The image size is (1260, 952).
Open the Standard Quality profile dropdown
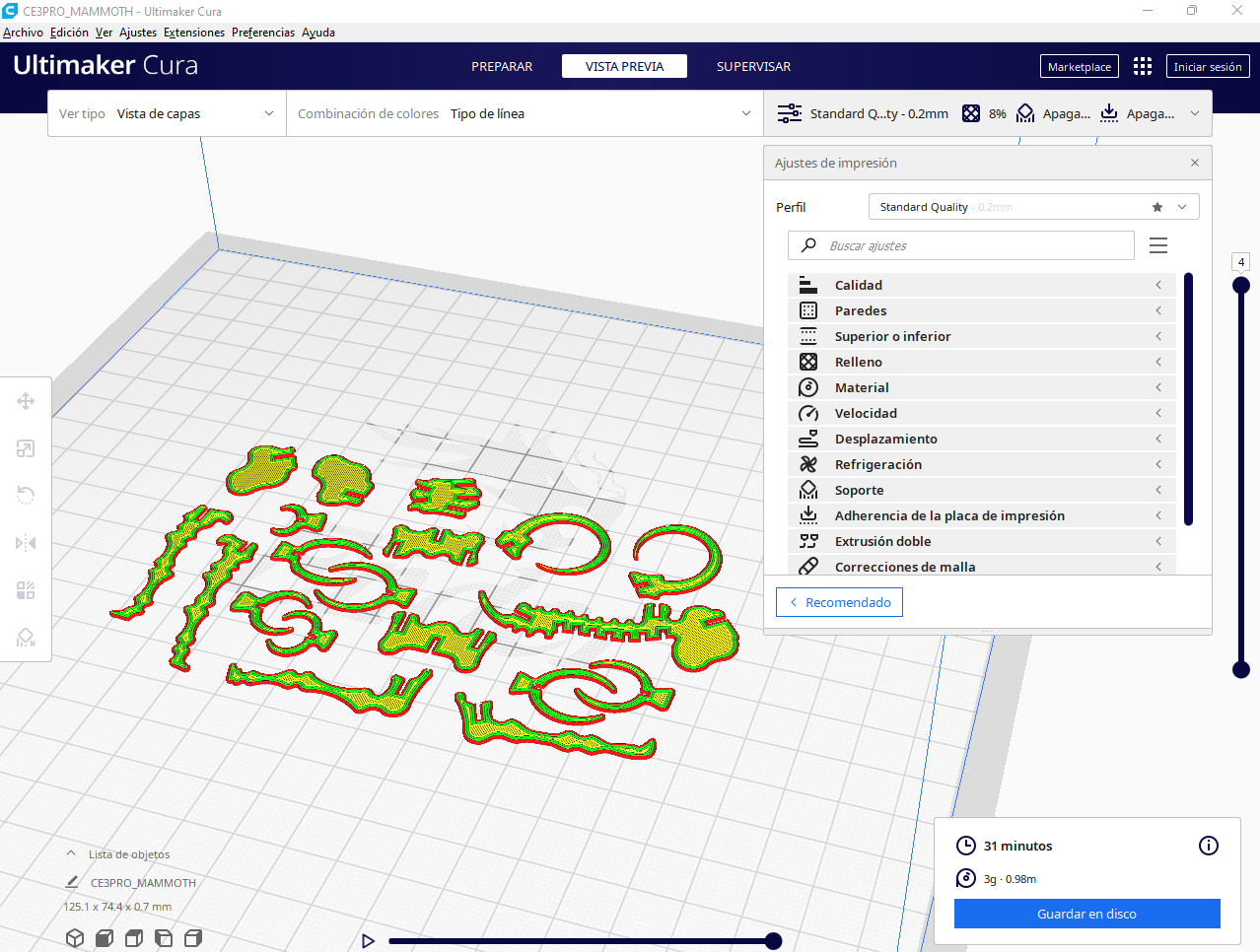pos(1181,207)
